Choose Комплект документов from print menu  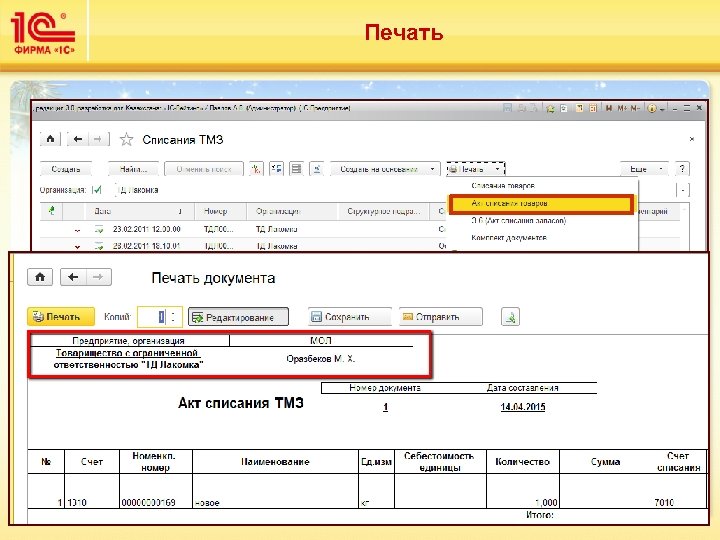509,238
